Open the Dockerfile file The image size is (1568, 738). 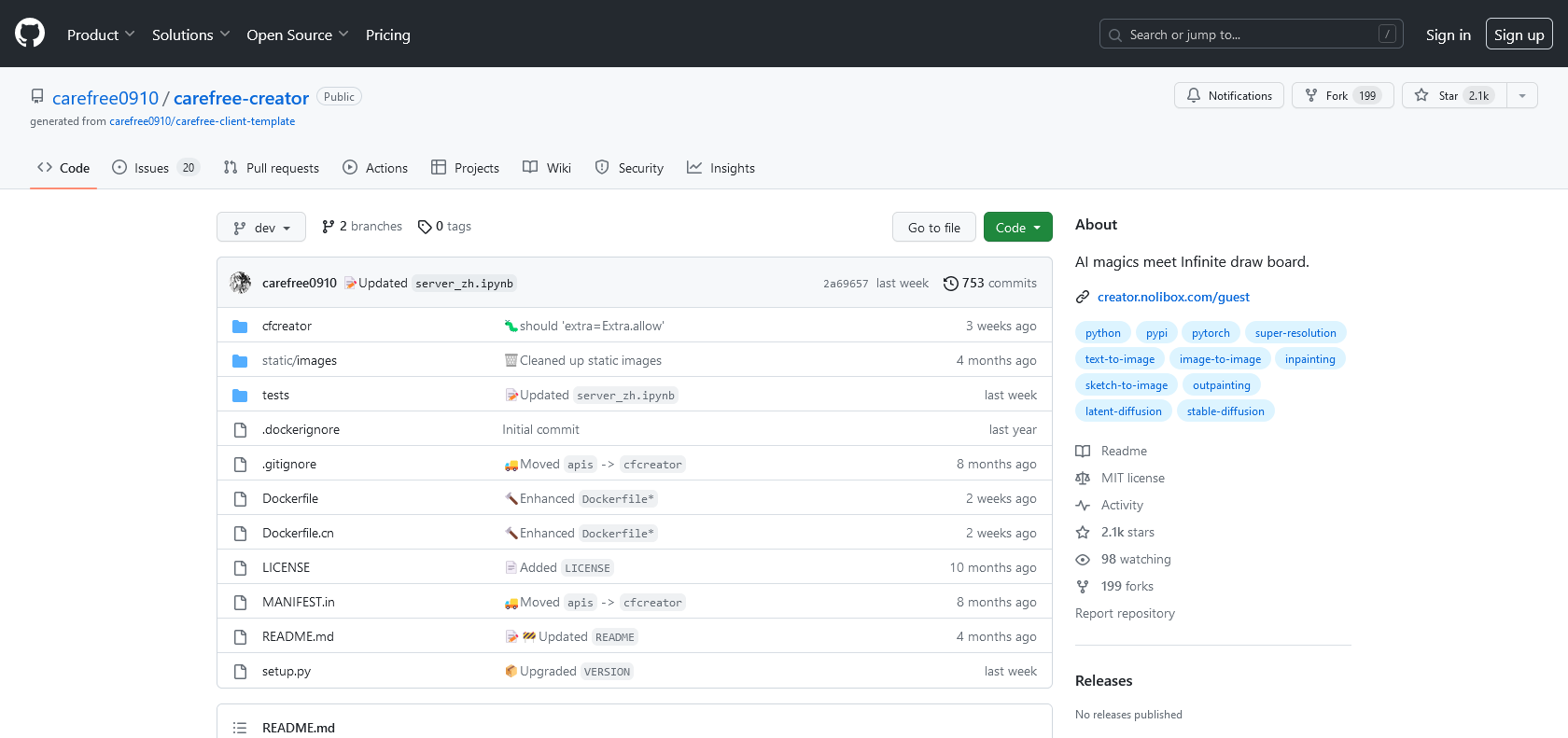(x=290, y=498)
